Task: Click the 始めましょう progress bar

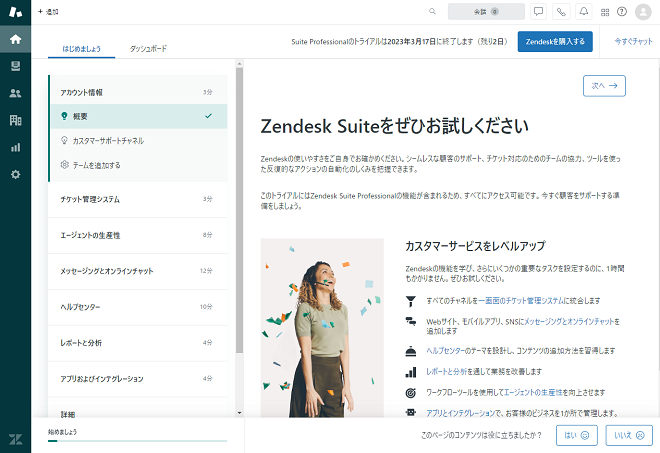Action: point(138,441)
